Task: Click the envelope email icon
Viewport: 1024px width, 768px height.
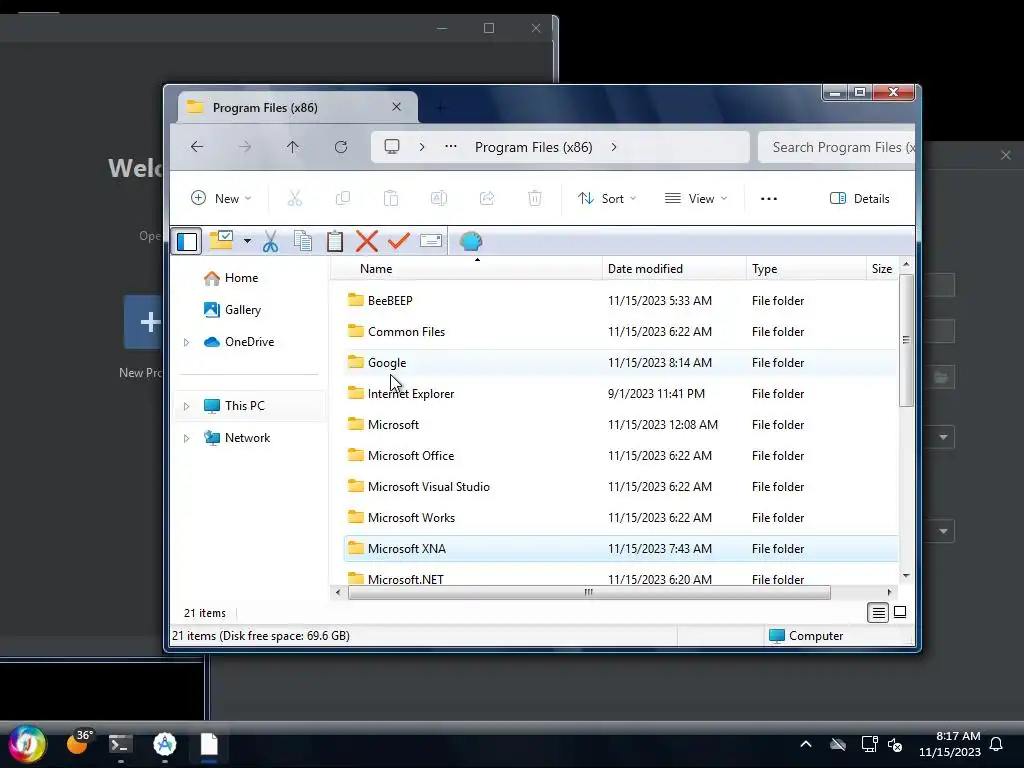Action: 430,241
